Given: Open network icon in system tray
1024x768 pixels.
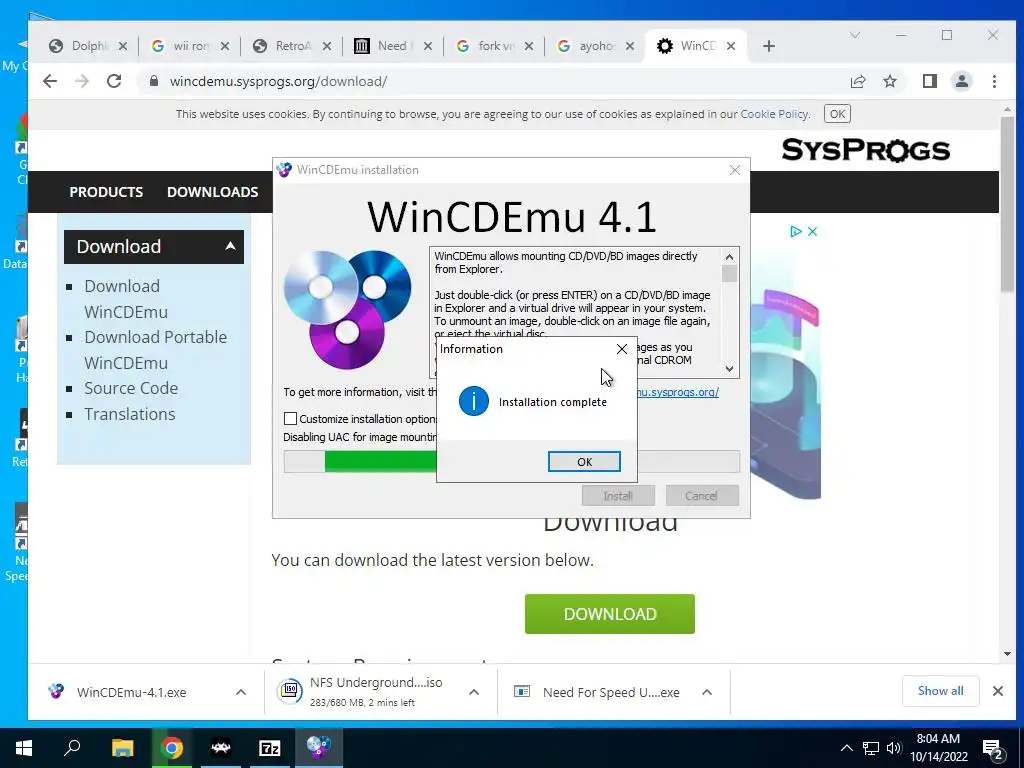Looking at the screenshot, I should click(x=871, y=748).
